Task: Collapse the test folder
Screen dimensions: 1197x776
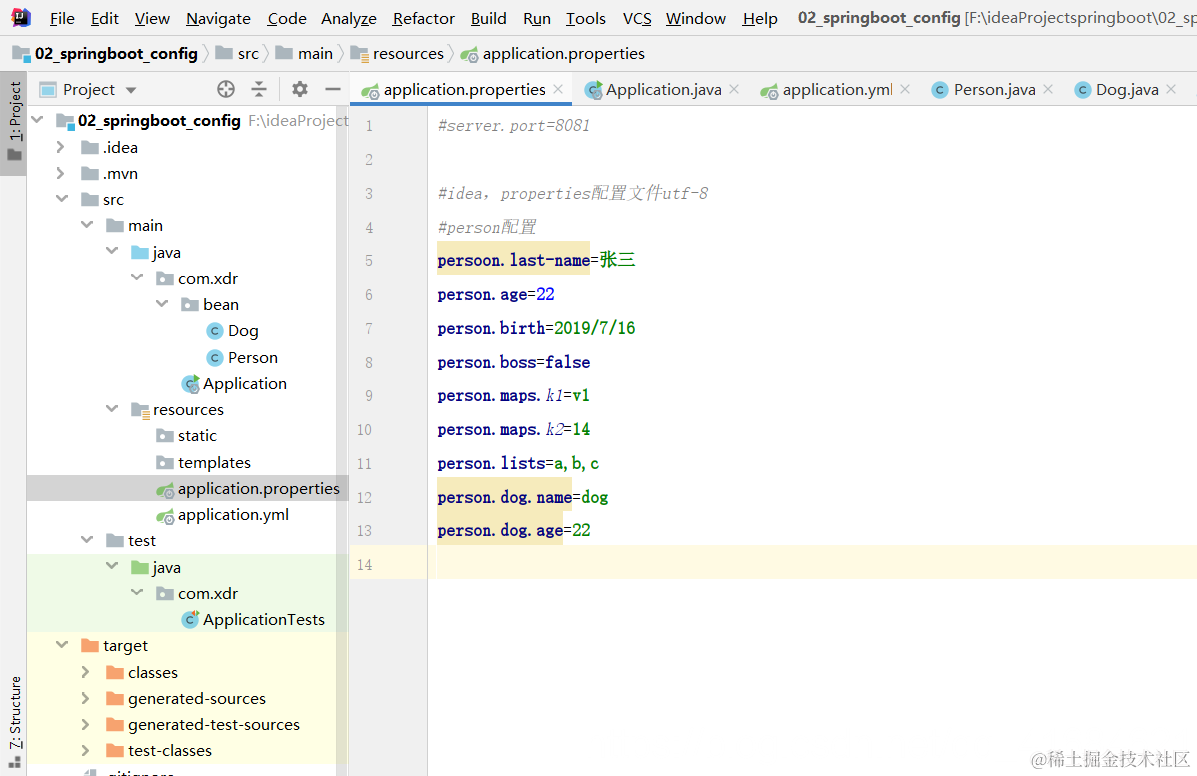Action: pyautogui.click(x=87, y=539)
